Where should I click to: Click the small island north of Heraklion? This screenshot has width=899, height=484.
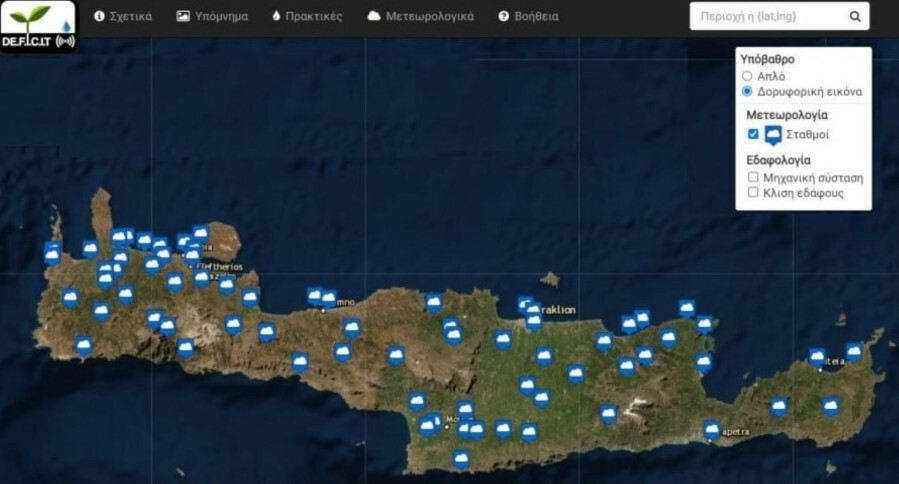548,279
